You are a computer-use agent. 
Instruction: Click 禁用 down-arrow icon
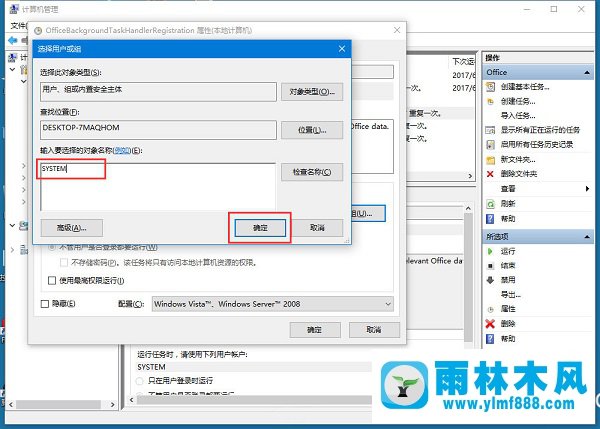[490, 280]
